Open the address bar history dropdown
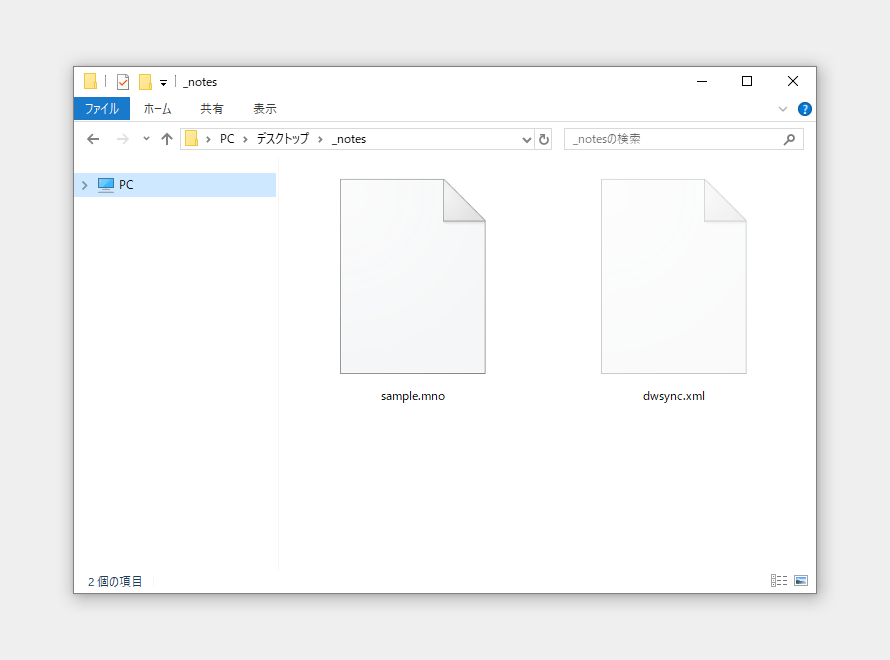Image resolution: width=890 pixels, height=660 pixels. 527,139
